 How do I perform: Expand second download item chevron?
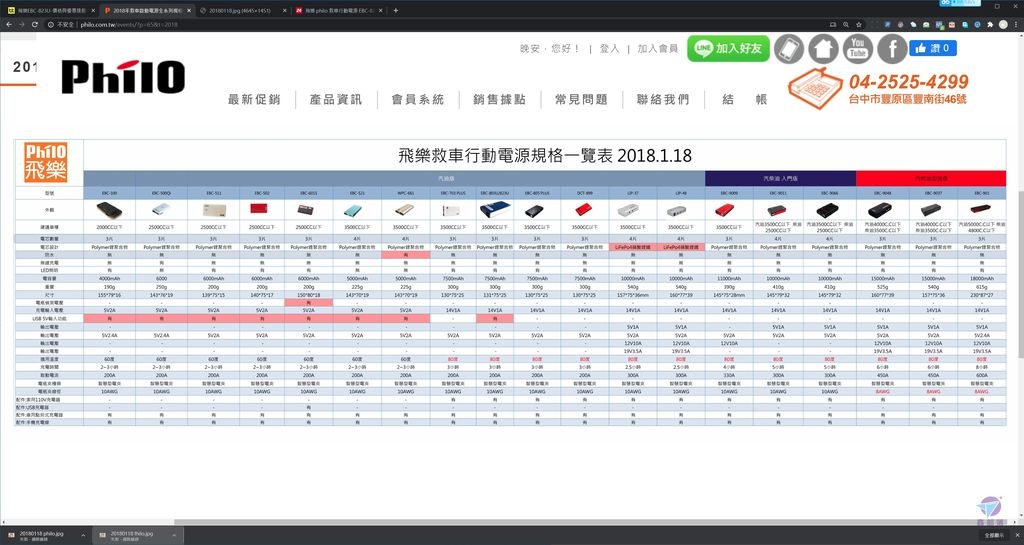click(x=174, y=536)
